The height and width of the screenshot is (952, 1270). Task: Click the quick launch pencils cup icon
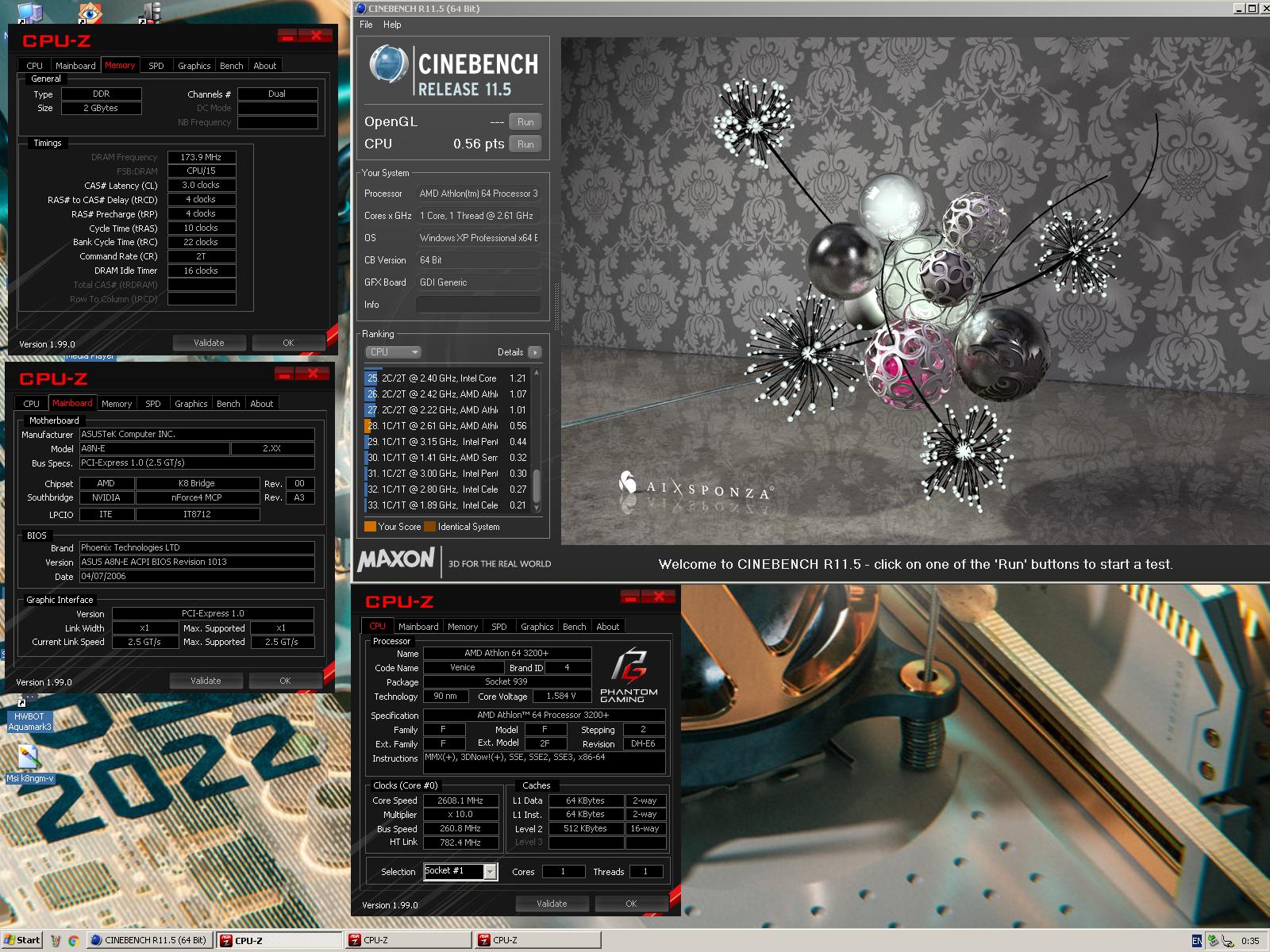[x=56, y=940]
